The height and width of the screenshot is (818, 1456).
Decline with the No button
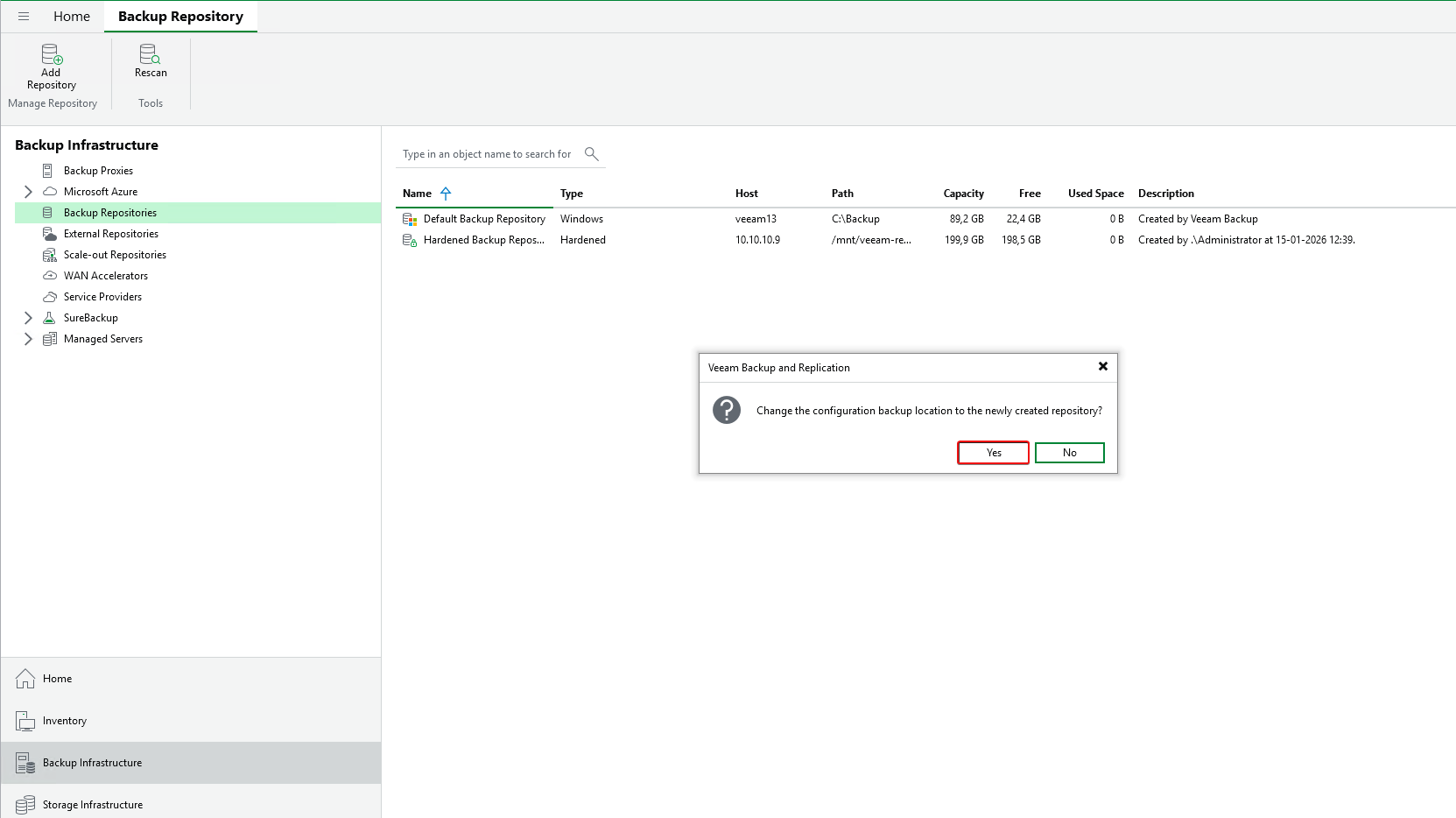pyautogui.click(x=1069, y=453)
